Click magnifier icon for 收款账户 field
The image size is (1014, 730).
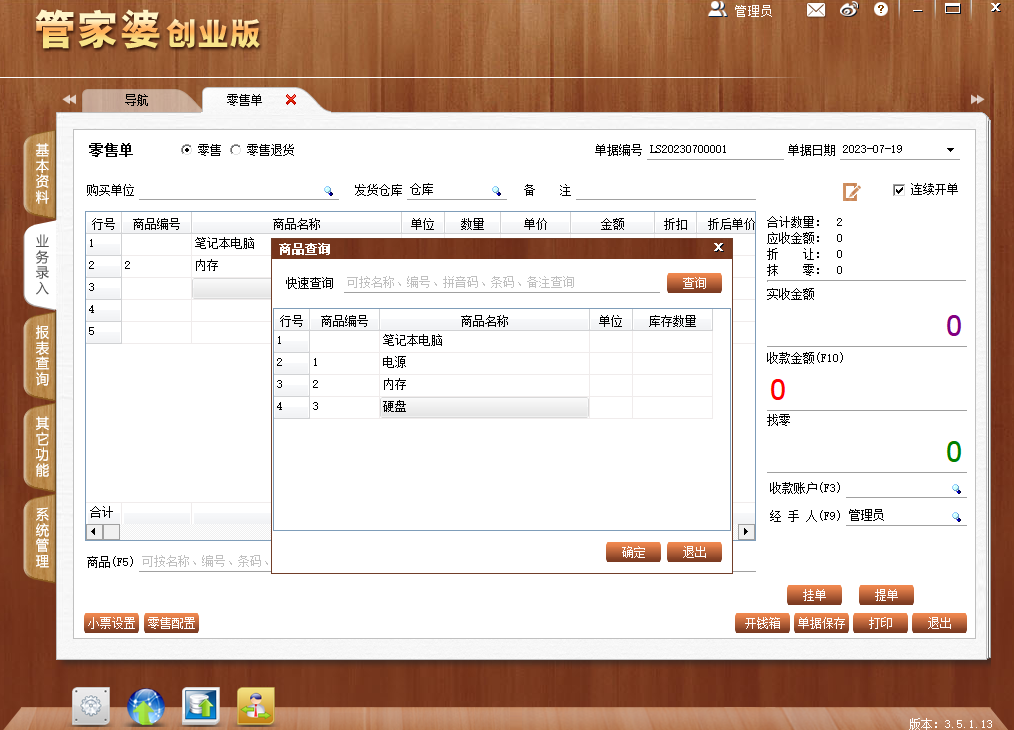(x=956, y=489)
